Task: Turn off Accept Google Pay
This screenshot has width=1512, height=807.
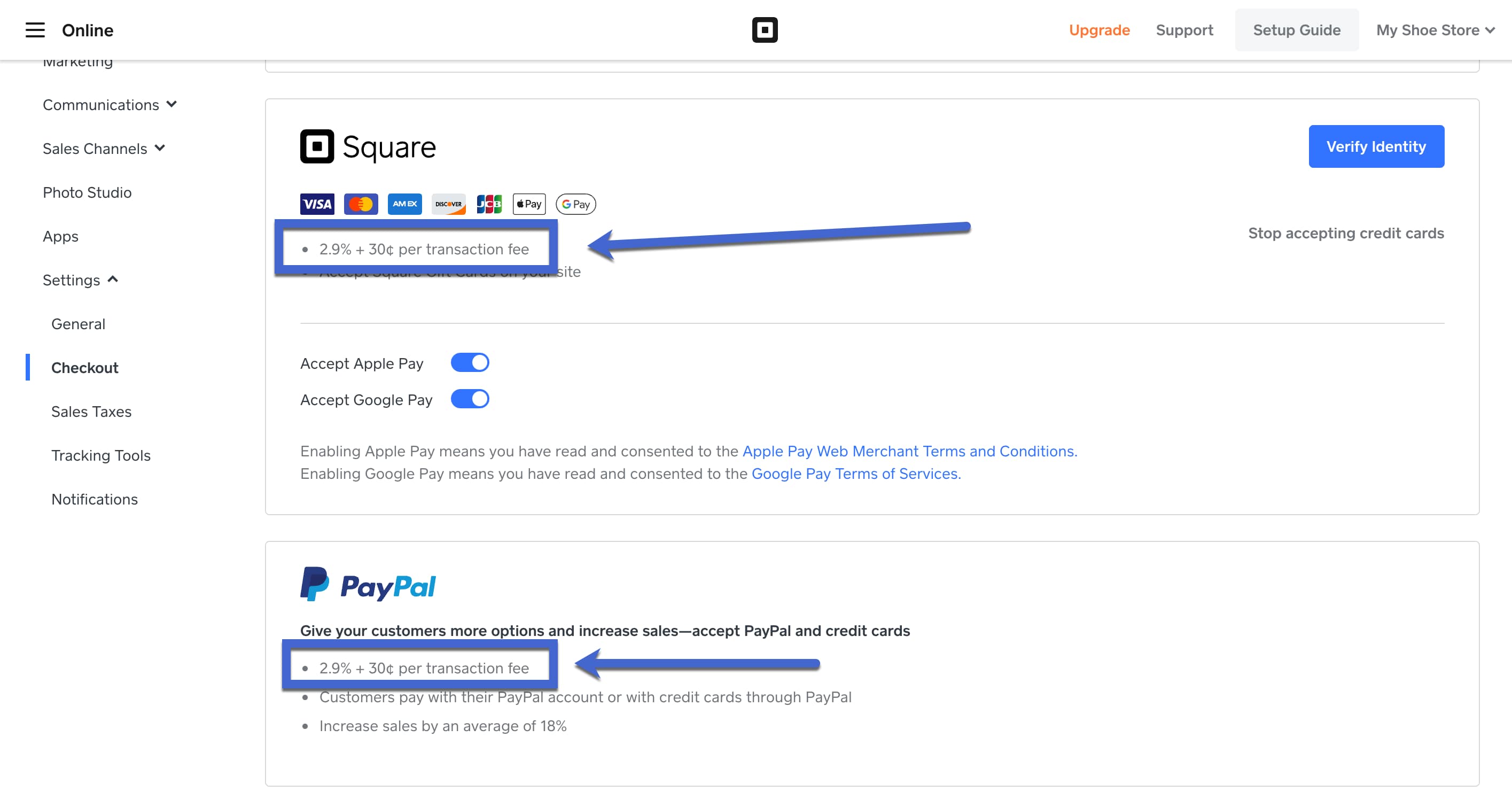Action: (x=470, y=399)
